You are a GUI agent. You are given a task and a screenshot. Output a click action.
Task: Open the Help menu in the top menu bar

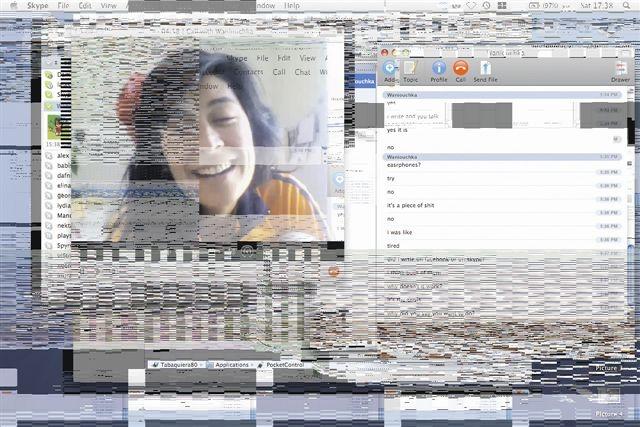pos(292,6)
